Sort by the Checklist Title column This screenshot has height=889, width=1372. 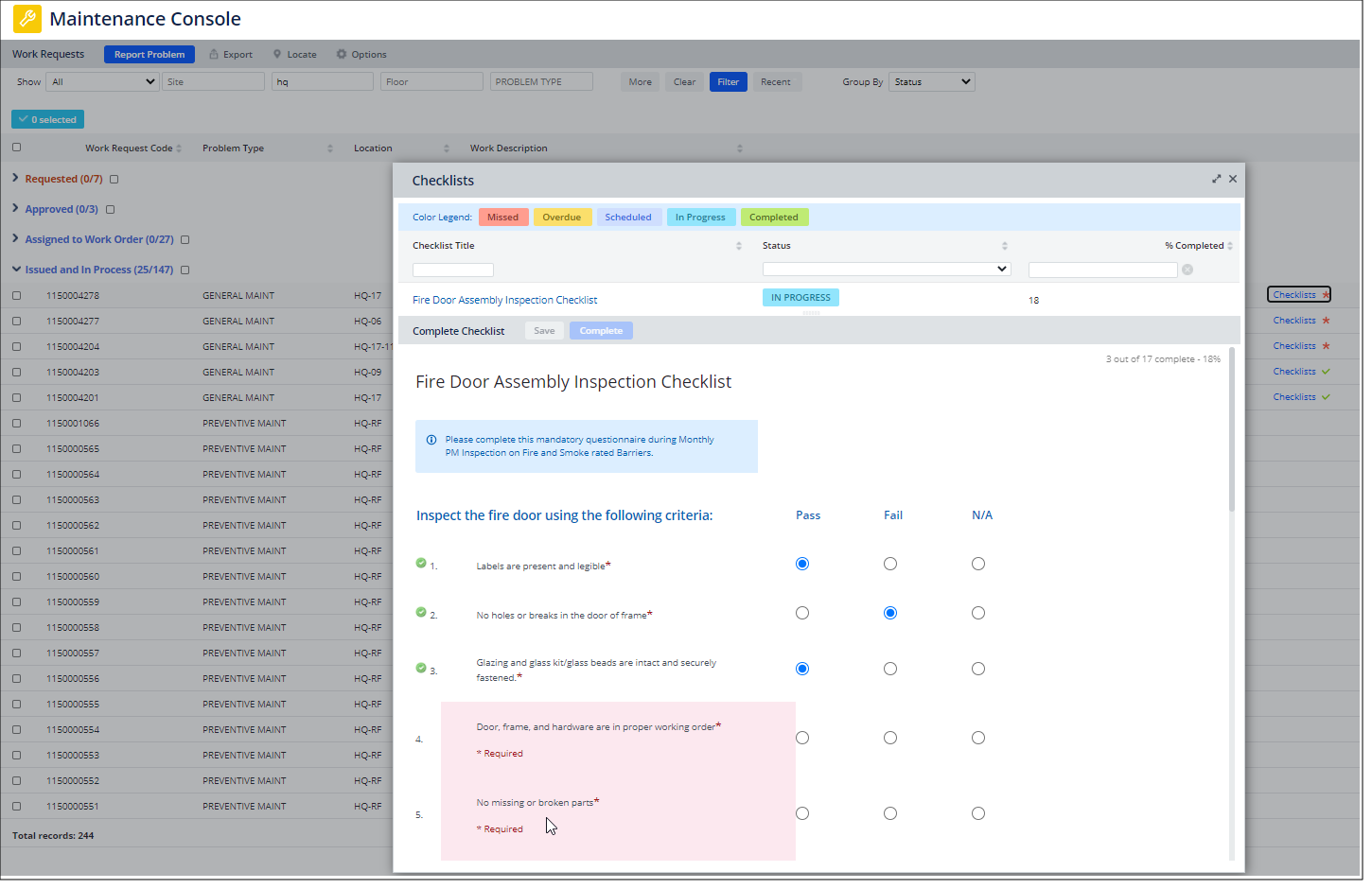coord(739,245)
